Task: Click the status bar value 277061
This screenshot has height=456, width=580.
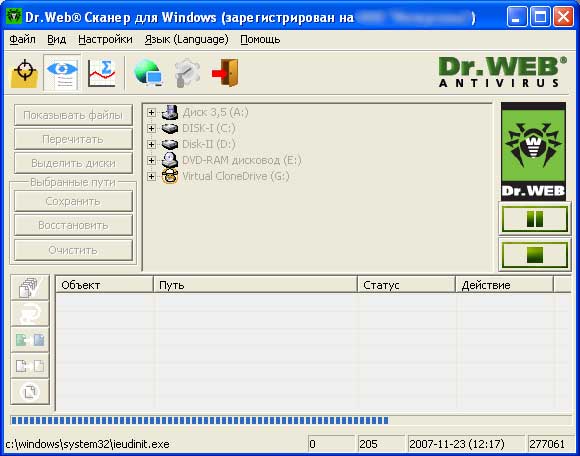Action: tap(550, 444)
